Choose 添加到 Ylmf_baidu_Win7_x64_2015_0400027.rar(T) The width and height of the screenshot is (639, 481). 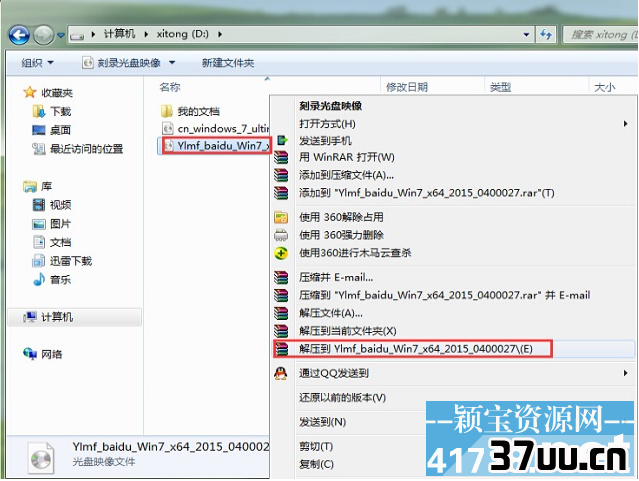(427, 193)
